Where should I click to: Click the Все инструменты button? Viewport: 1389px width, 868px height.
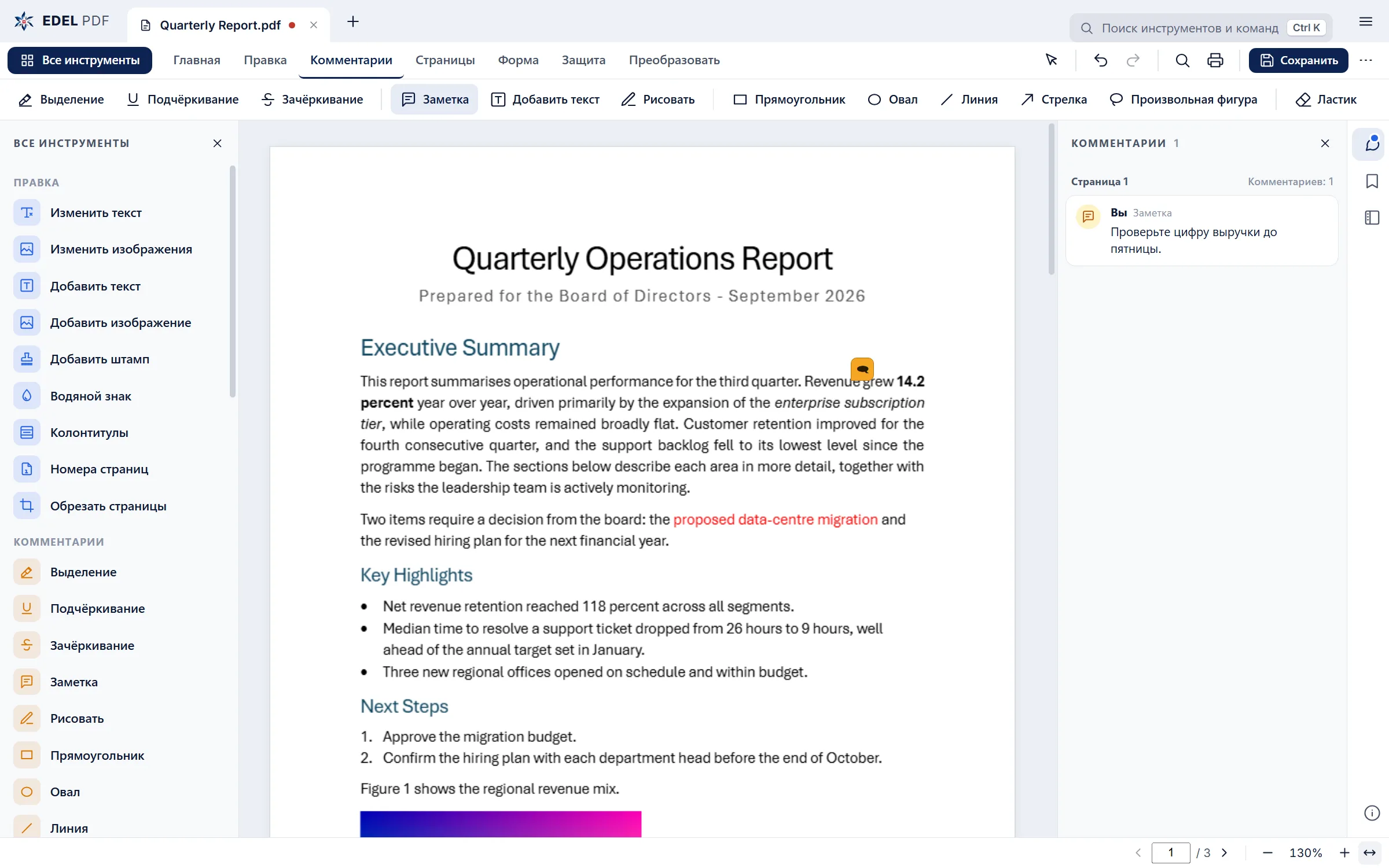80,60
